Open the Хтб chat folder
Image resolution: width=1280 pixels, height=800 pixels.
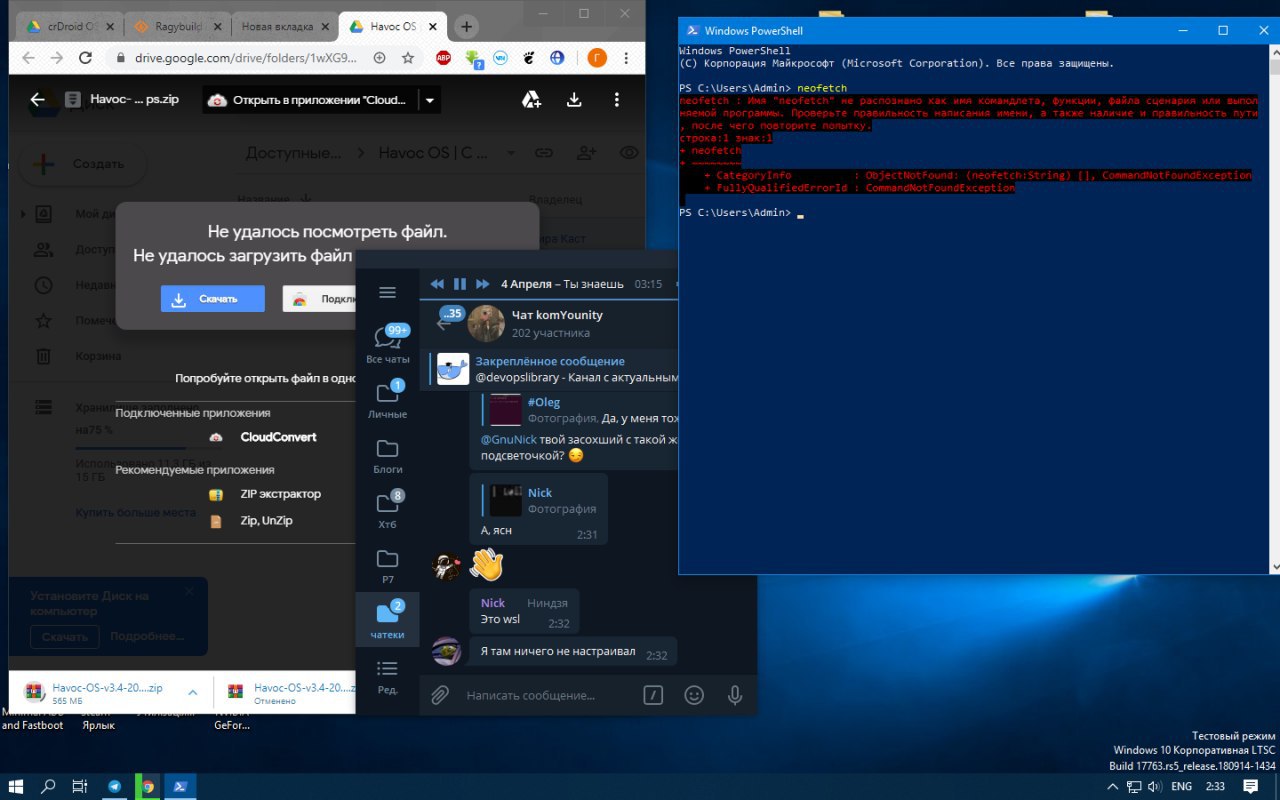click(x=388, y=508)
